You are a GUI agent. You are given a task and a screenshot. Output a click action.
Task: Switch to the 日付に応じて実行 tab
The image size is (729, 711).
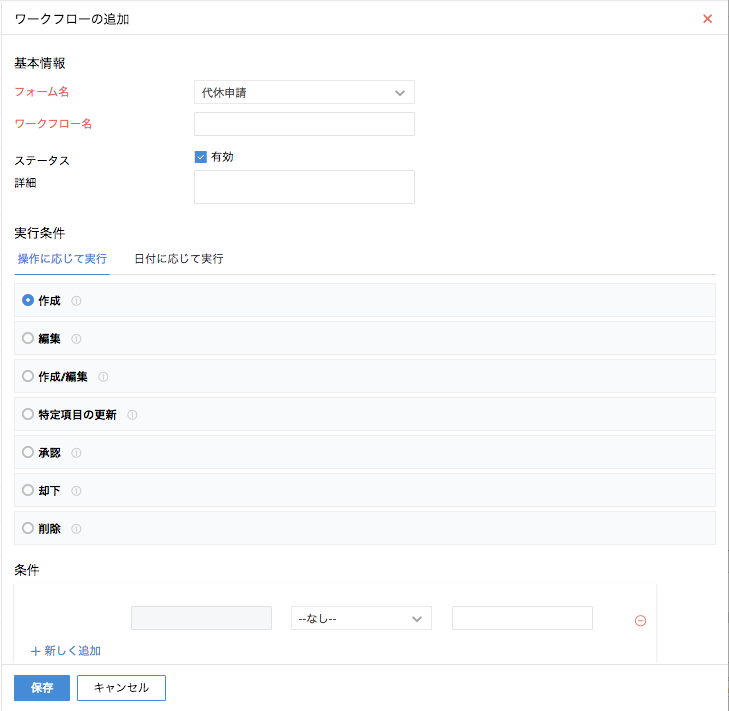tap(178, 259)
